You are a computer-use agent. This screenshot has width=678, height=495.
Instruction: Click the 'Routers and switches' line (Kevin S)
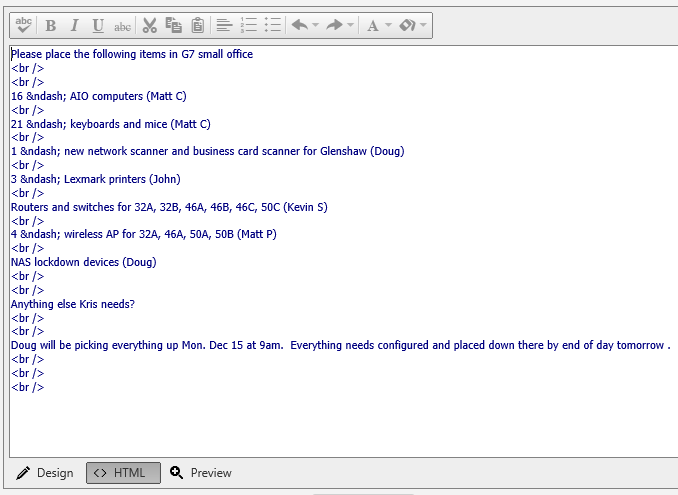click(169, 207)
